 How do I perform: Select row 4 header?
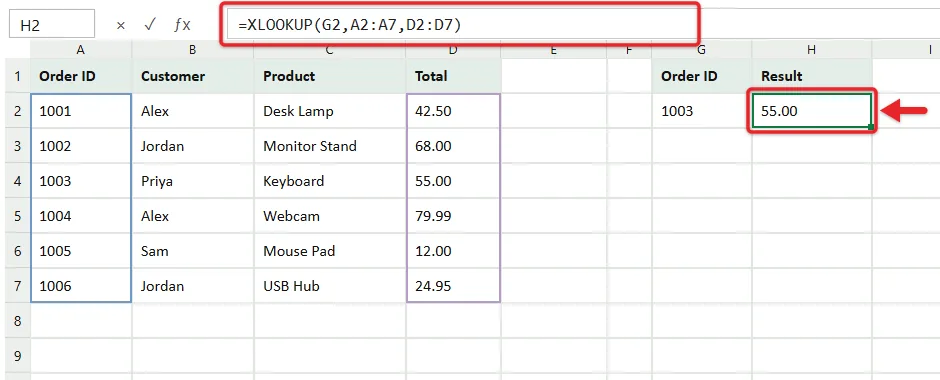coord(17,181)
